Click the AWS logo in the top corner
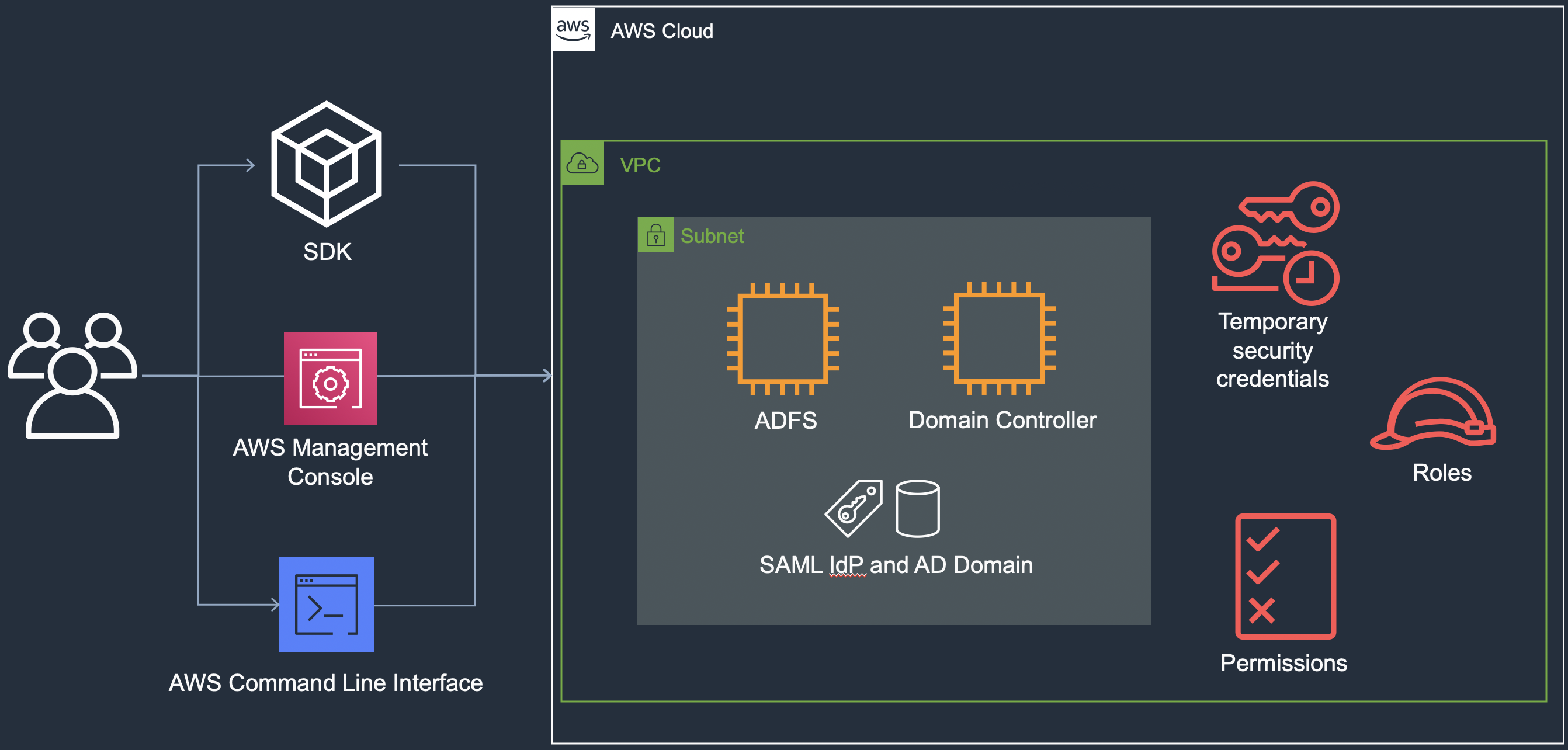Viewport: 1568px width, 750px height. [573, 29]
